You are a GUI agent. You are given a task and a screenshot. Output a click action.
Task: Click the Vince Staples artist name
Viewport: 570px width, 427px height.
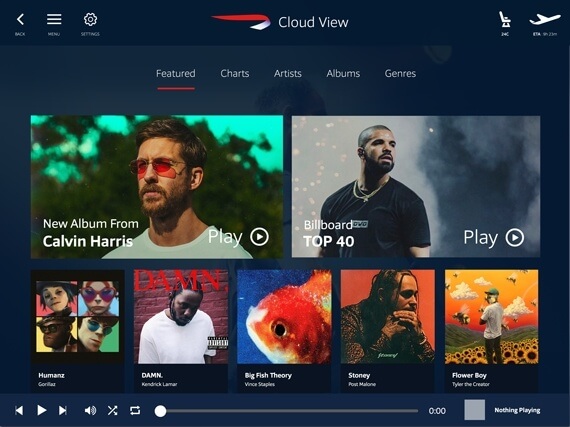tap(260, 384)
